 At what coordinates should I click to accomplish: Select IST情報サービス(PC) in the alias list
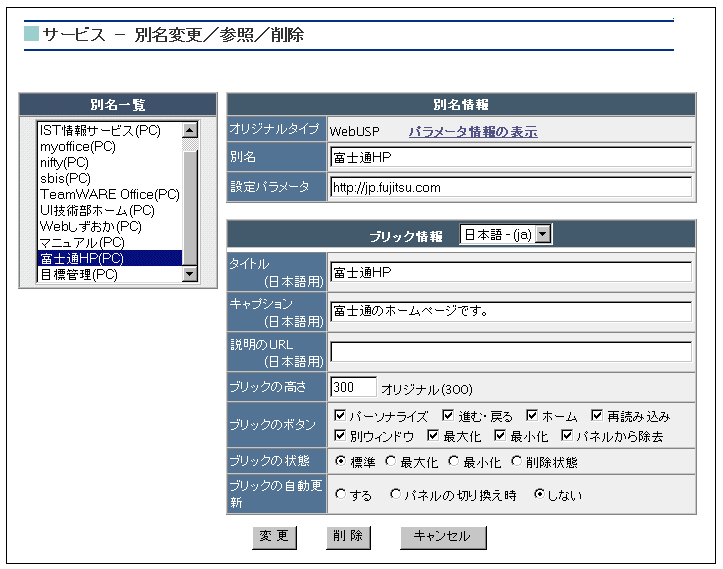tap(99, 130)
